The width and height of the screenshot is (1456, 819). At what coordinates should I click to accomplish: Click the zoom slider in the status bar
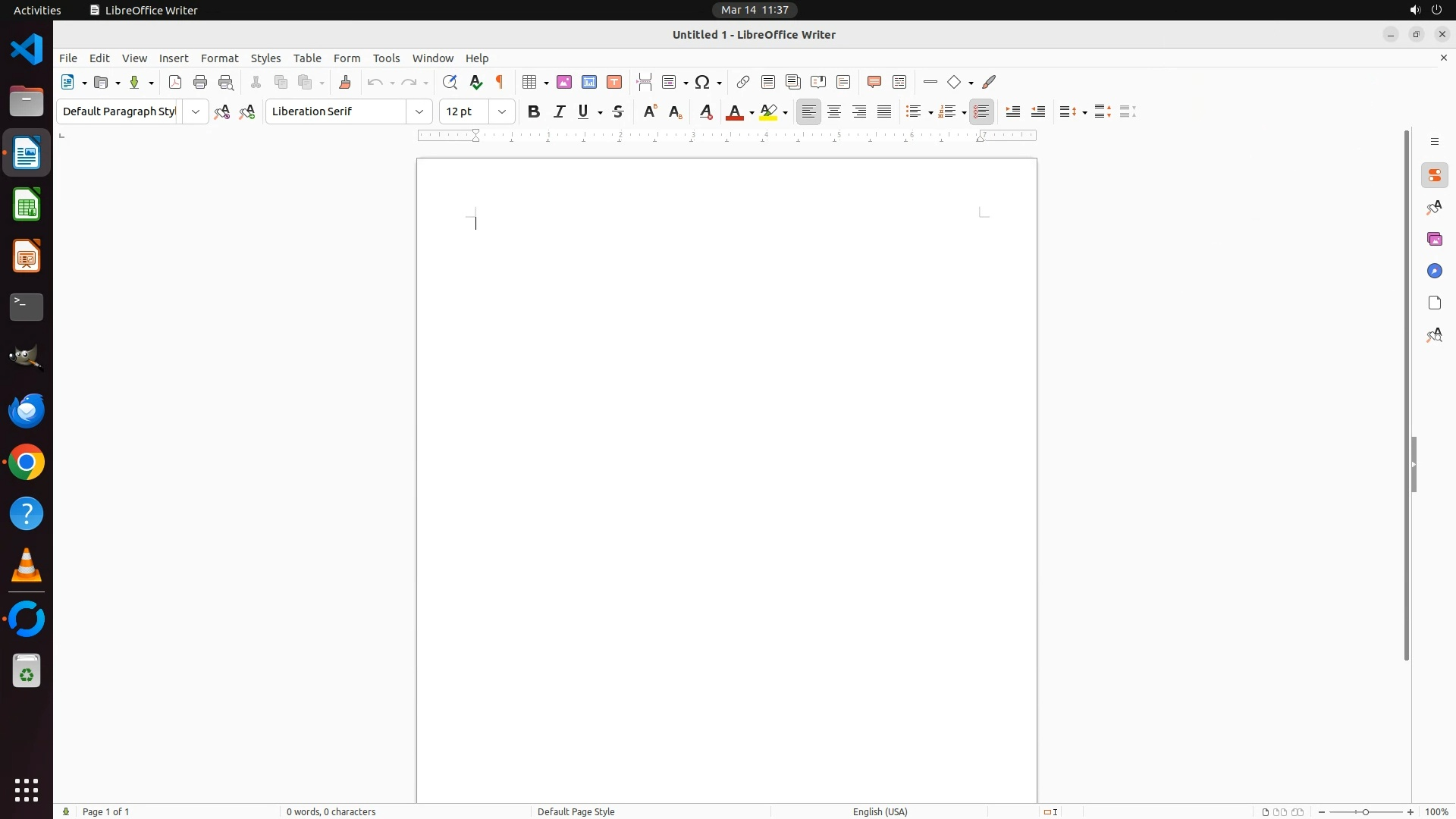coord(1366,811)
